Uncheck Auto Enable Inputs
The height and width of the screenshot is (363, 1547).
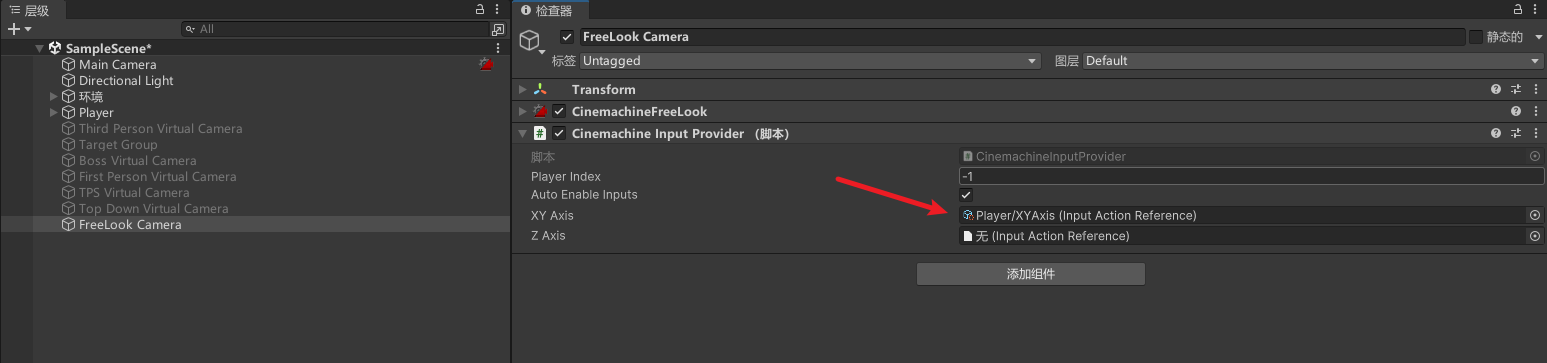click(x=966, y=195)
